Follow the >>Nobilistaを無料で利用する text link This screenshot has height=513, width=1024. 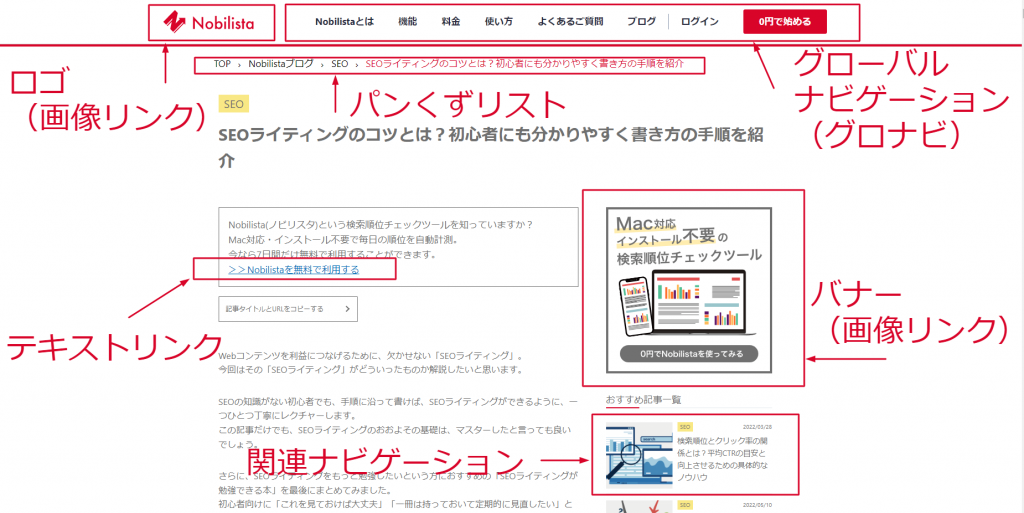pos(294,269)
